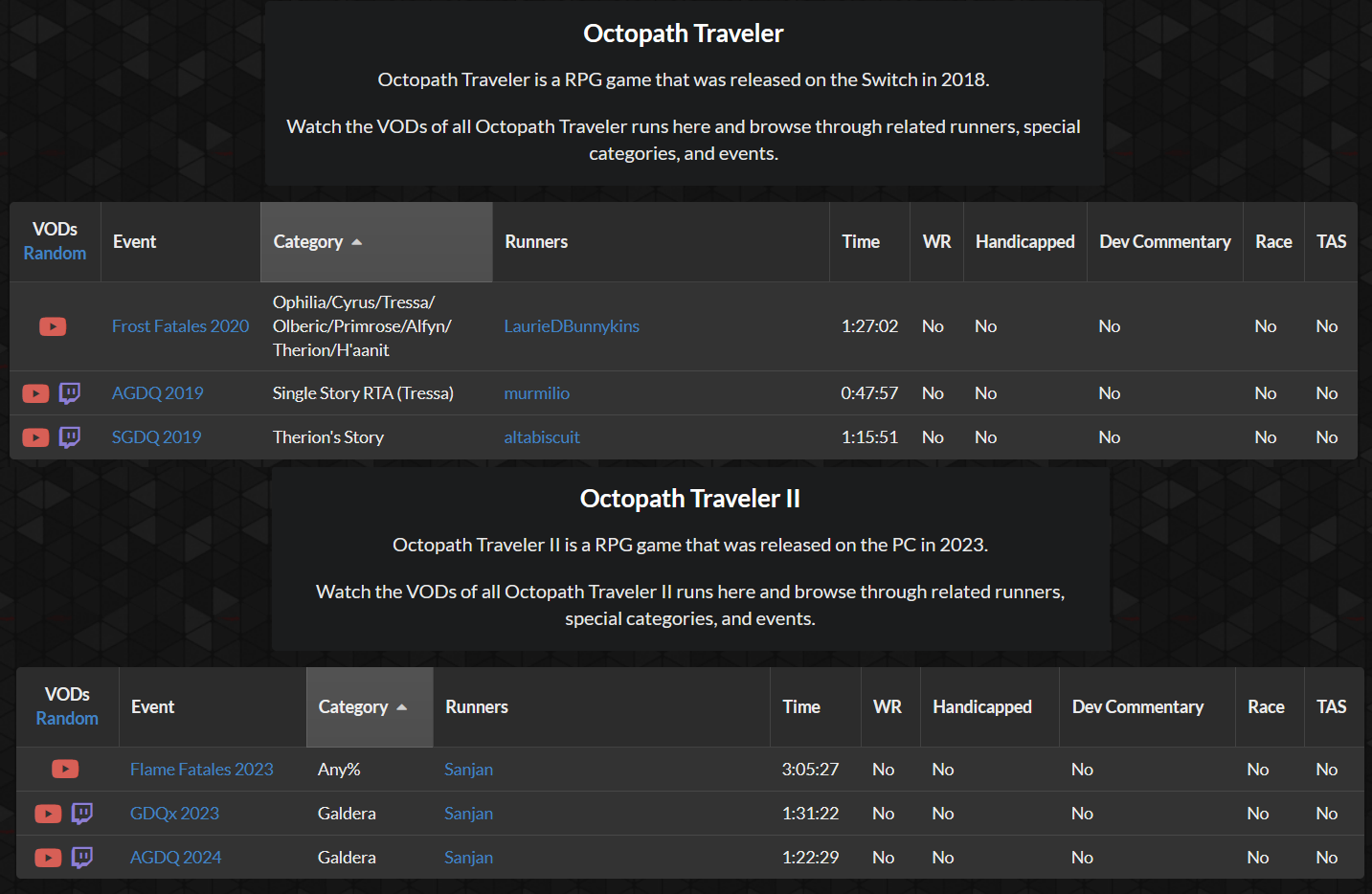The image size is (1372, 894).
Task: Click Random in the Octopath Traveler table
Action: point(55,254)
